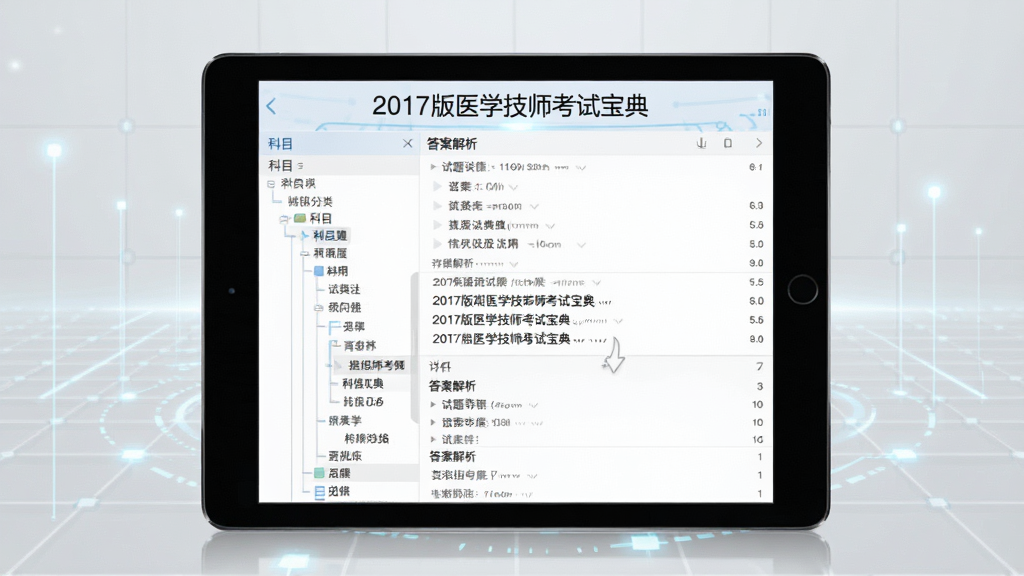Image resolution: width=1024 pixels, height=576 pixels.
Task: Select the 答案解析 tab header on the right
Action: (452, 144)
